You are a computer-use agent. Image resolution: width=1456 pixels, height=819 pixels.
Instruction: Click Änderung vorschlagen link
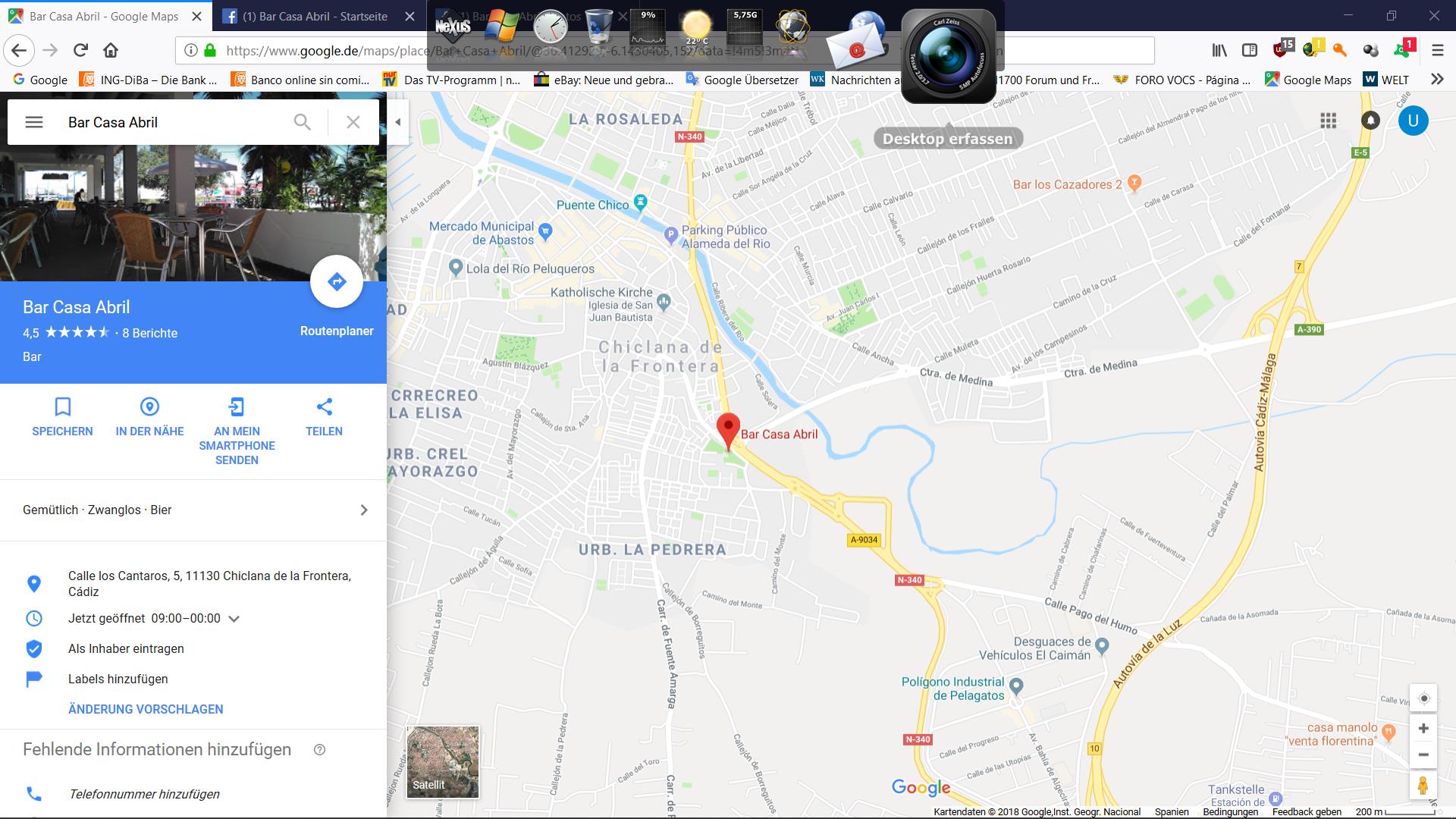pos(146,709)
